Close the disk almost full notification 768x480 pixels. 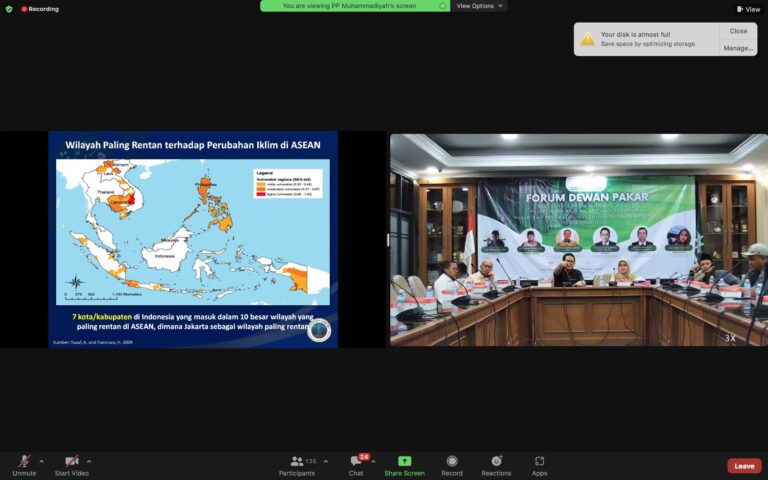point(738,31)
